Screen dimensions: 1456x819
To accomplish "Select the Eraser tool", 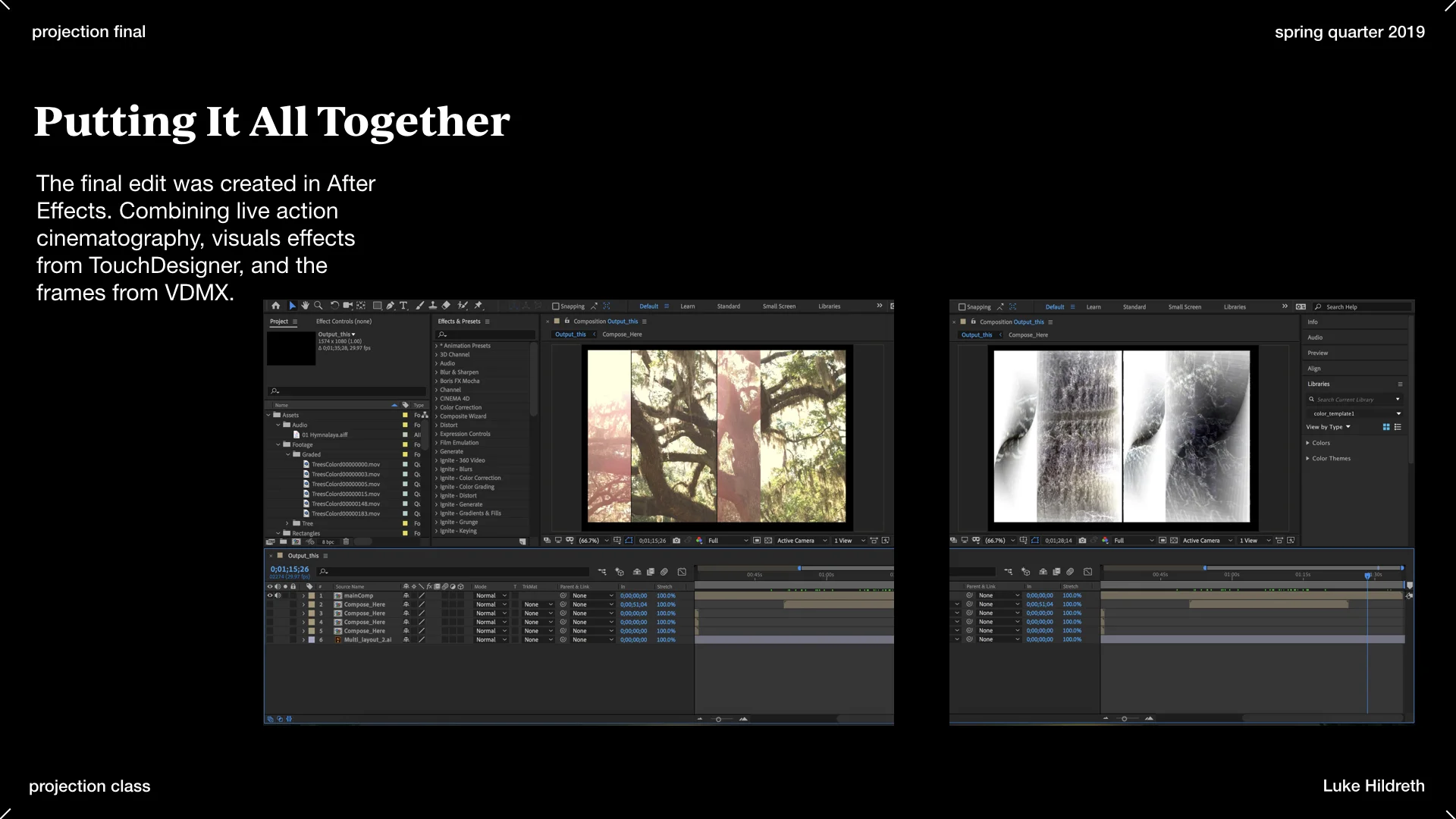I will click(x=446, y=306).
